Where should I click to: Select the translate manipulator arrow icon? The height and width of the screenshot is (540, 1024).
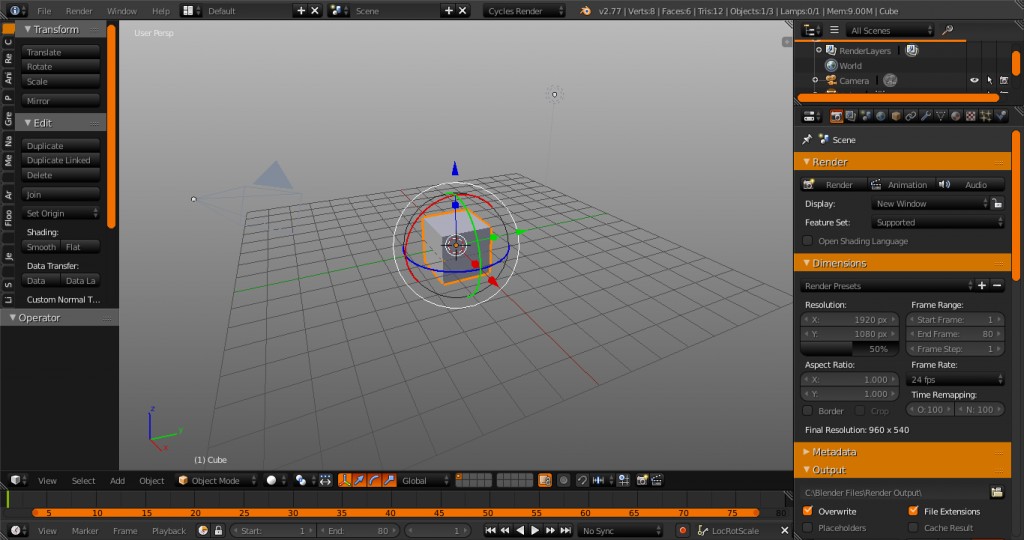coord(359,481)
